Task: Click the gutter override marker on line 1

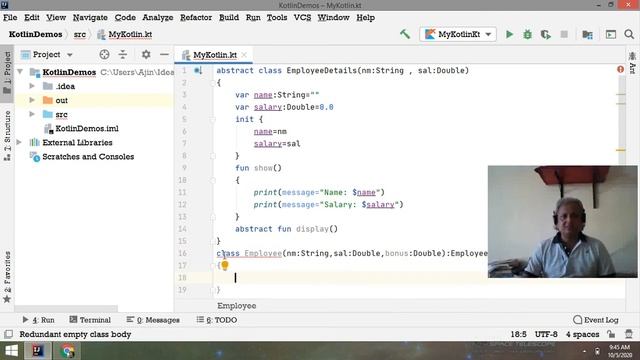Action: (198, 70)
